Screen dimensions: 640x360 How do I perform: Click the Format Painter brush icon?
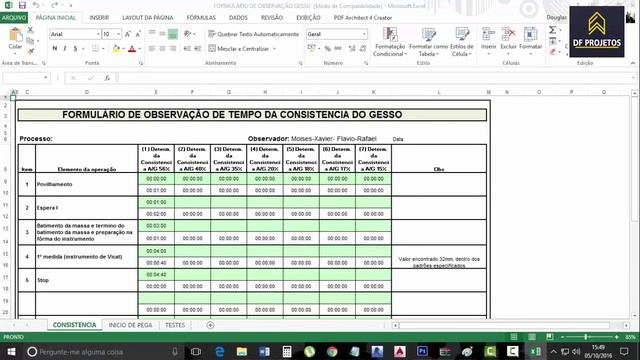(30, 51)
